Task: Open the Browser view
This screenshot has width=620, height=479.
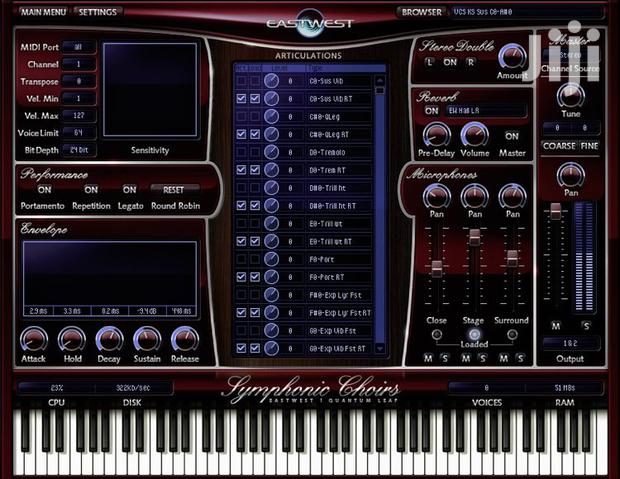Action: 422,12
